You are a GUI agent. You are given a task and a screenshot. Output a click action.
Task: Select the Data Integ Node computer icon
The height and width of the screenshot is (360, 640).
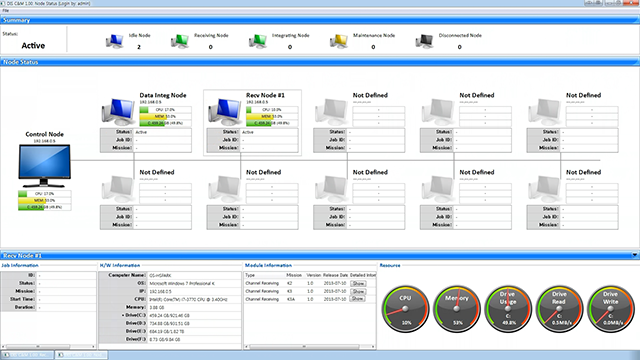(118, 111)
